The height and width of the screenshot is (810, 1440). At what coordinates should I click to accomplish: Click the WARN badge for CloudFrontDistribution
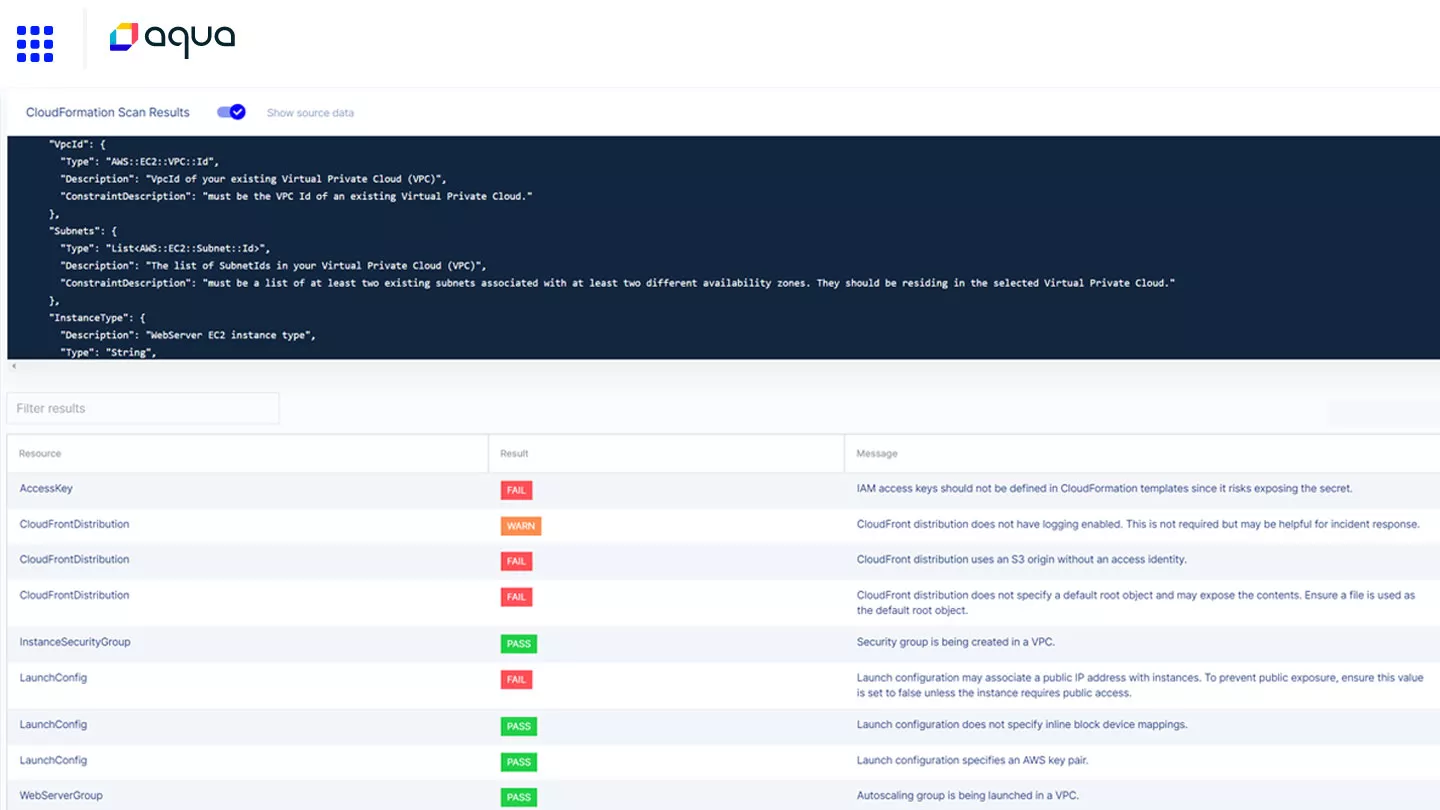point(521,526)
